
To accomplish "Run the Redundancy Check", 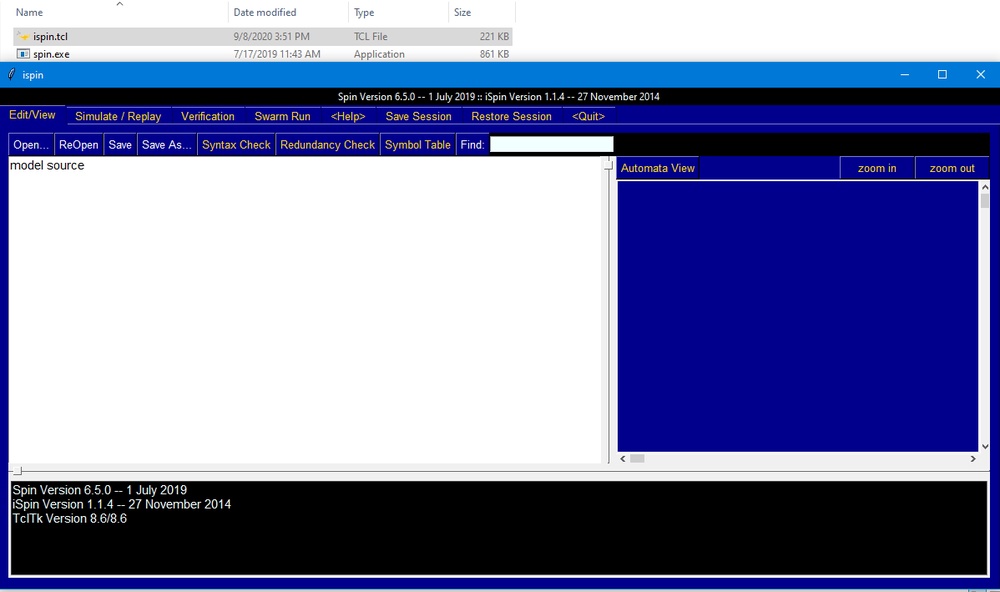I will point(328,145).
